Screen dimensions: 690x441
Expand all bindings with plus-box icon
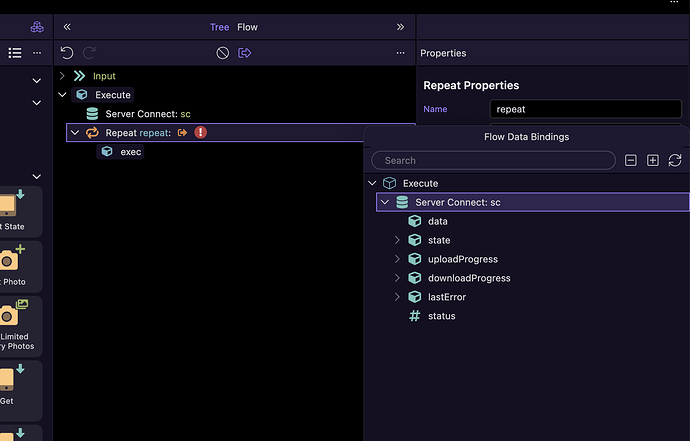tap(653, 160)
